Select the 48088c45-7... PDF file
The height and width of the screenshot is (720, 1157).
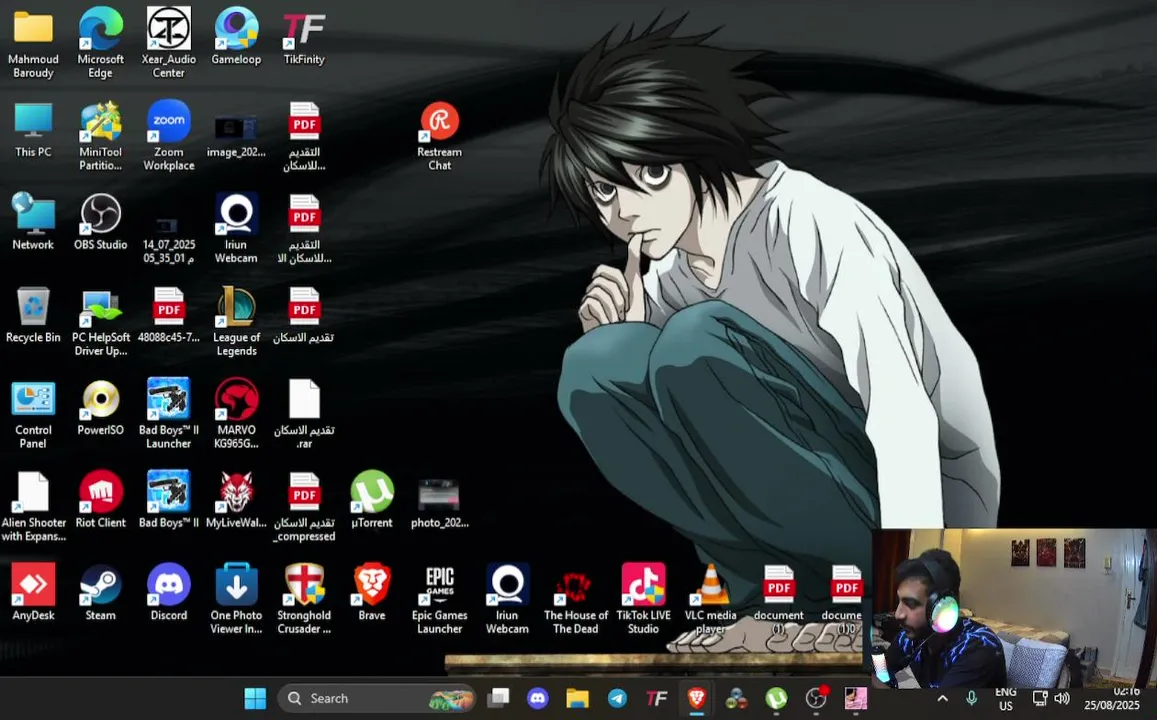click(168, 314)
